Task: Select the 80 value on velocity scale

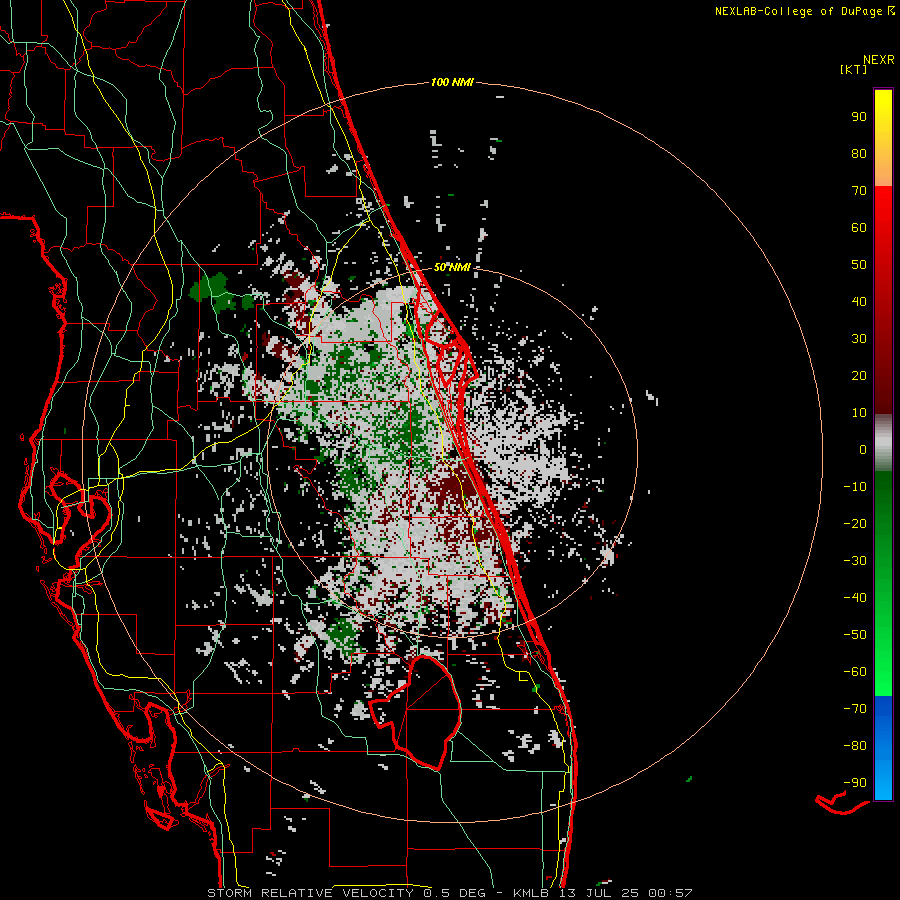Action: (x=859, y=154)
